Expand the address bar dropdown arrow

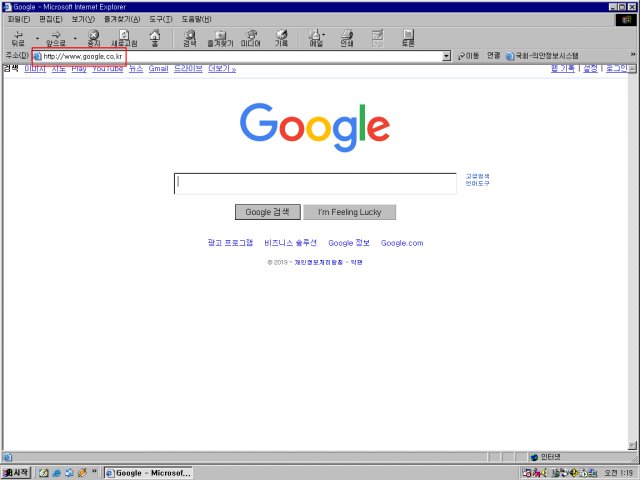coord(447,56)
